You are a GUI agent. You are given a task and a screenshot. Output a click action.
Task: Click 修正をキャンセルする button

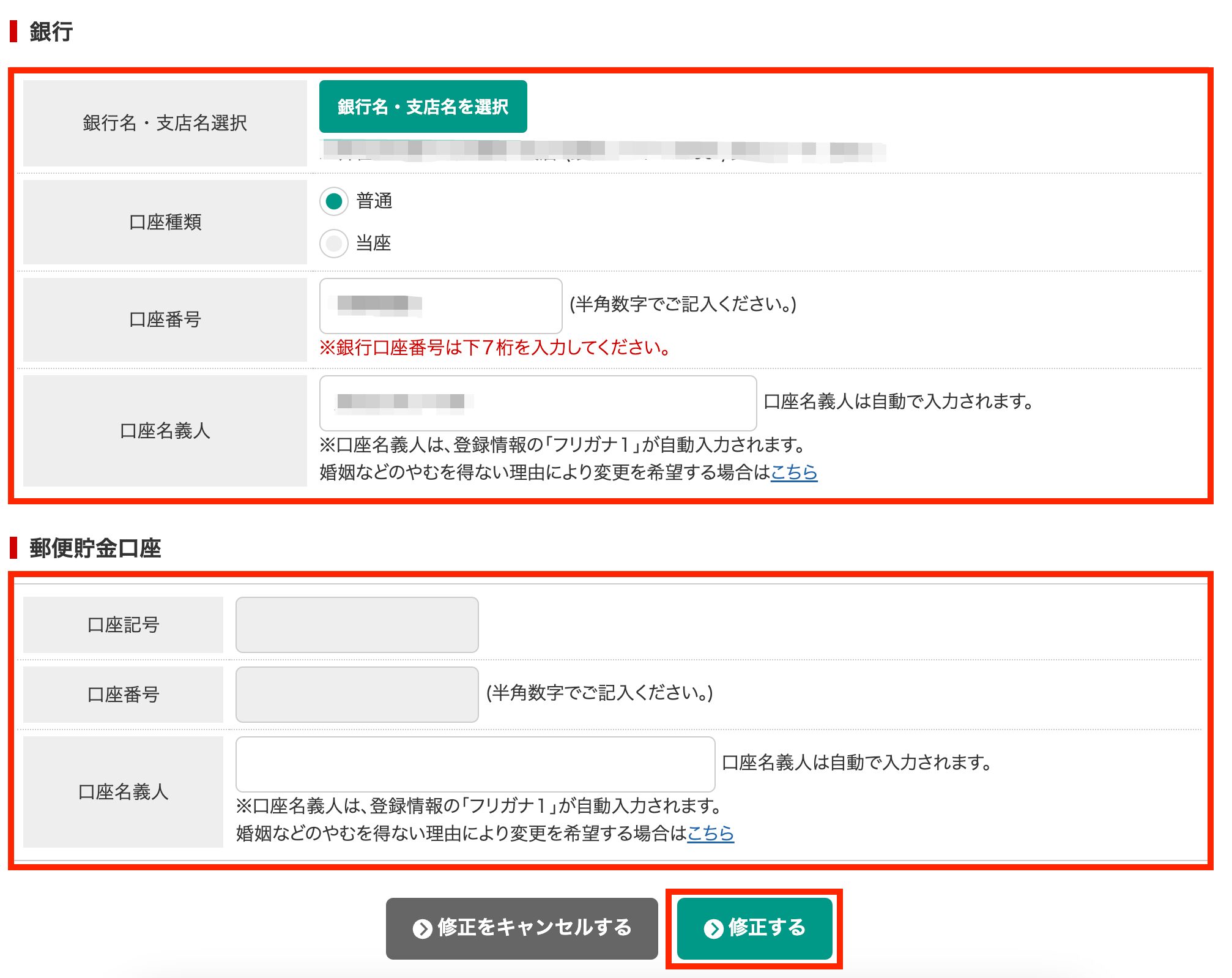tap(522, 928)
